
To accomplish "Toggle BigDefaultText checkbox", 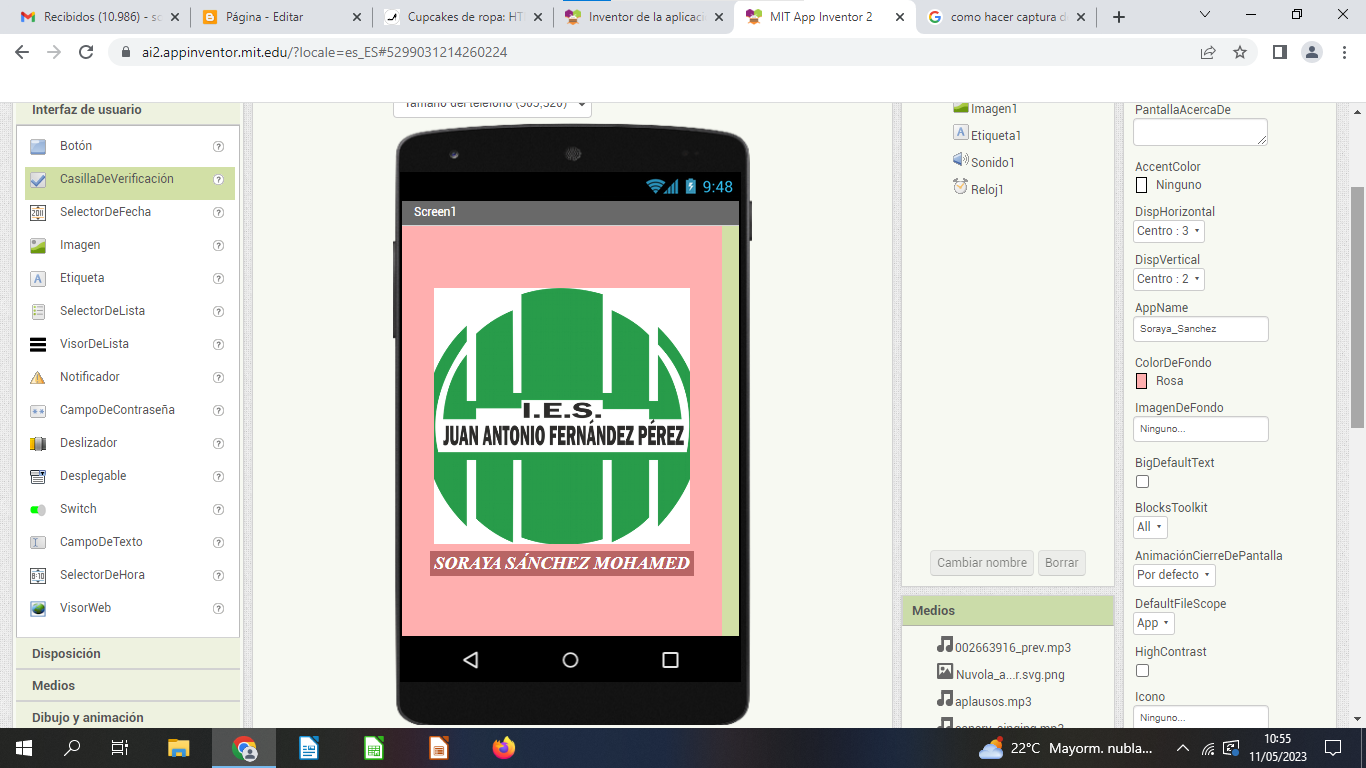I will (x=1142, y=482).
